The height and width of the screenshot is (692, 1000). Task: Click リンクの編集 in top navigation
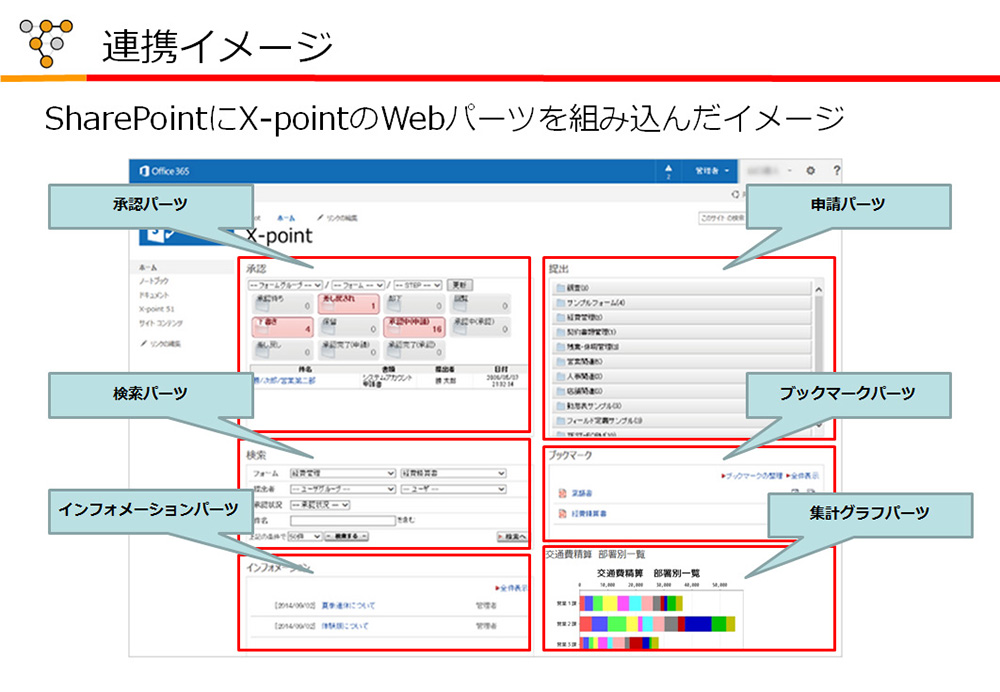tap(337, 218)
